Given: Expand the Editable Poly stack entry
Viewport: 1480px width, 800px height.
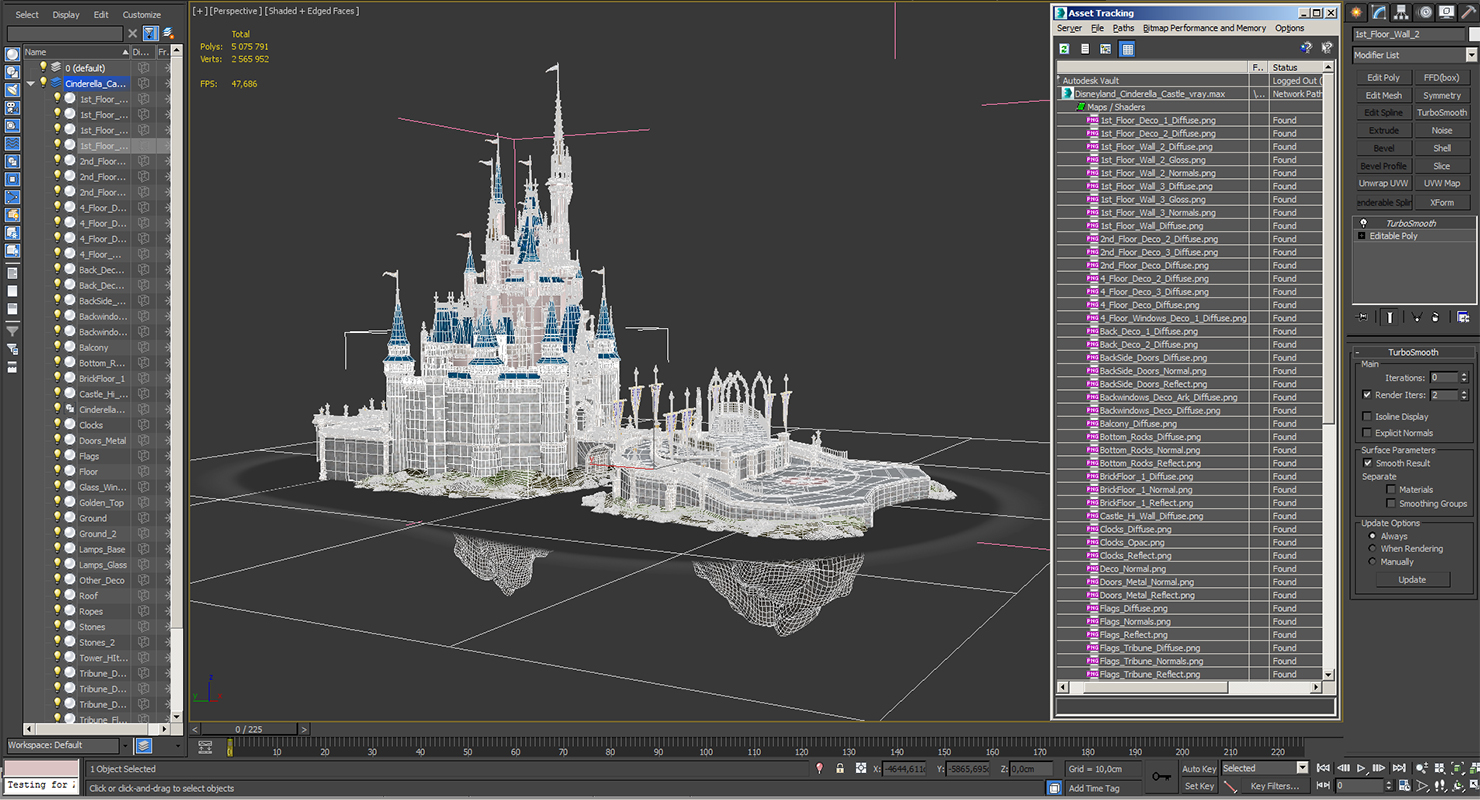Looking at the screenshot, I should point(1361,236).
